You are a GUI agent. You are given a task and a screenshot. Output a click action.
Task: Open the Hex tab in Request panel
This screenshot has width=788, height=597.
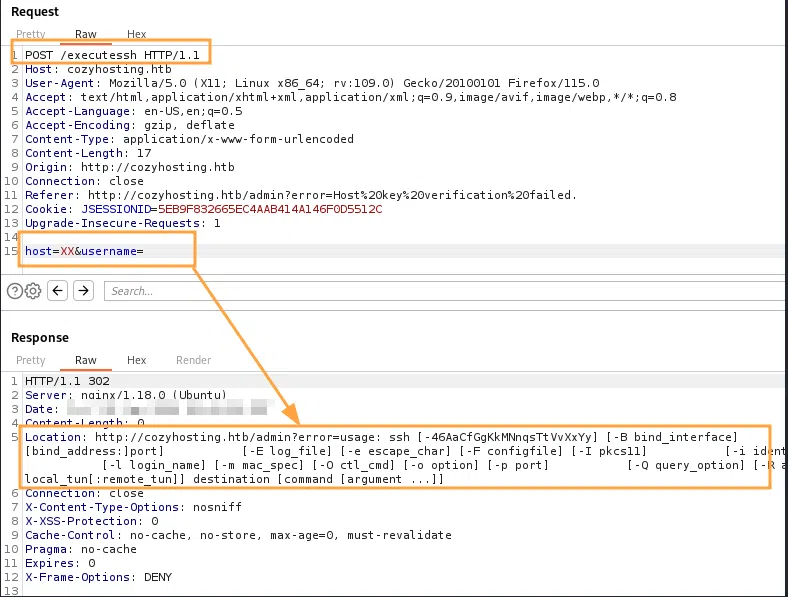point(136,34)
